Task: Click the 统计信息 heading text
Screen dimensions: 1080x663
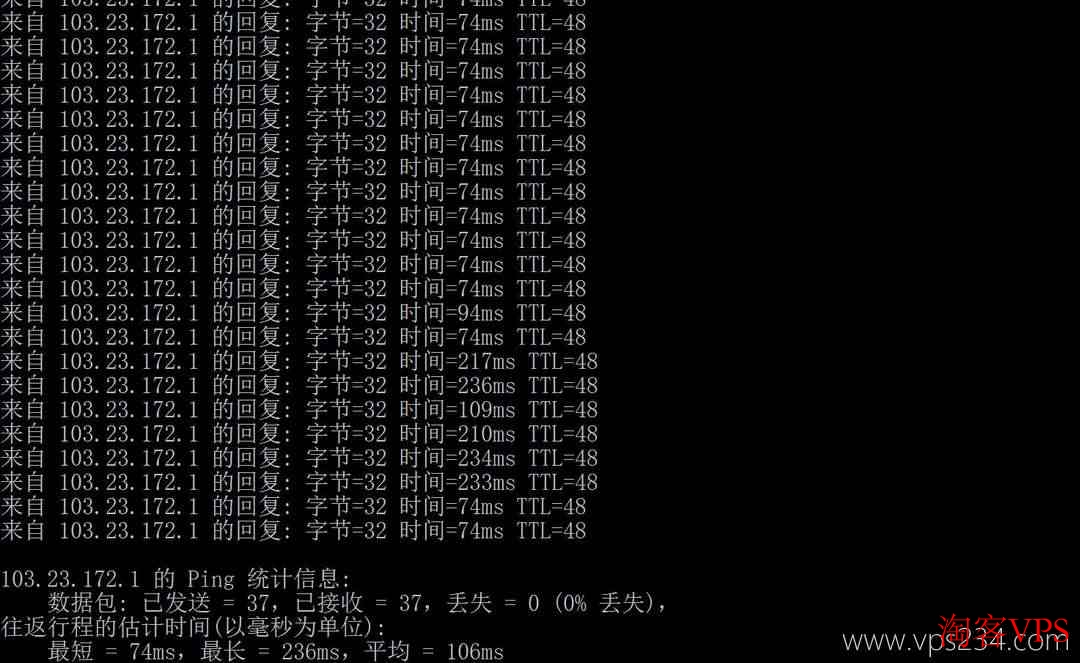Action: [297, 579]
